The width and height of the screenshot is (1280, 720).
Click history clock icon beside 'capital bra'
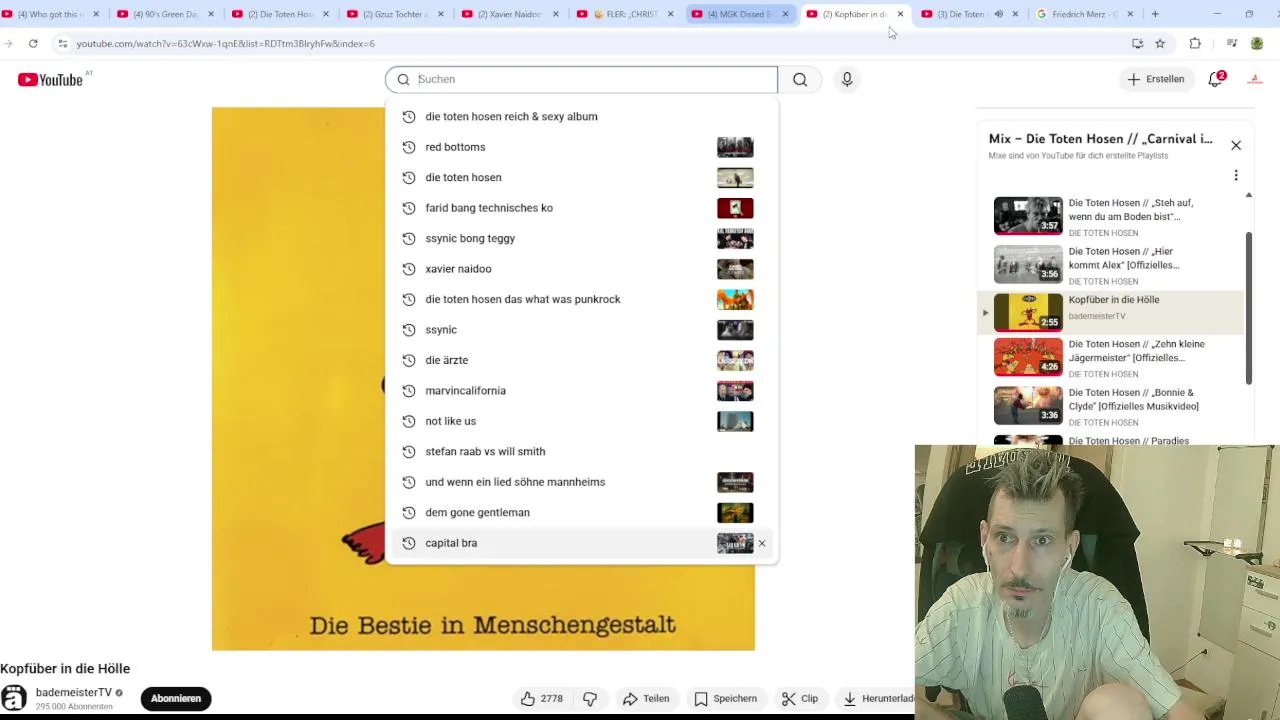tap(408, 543)
